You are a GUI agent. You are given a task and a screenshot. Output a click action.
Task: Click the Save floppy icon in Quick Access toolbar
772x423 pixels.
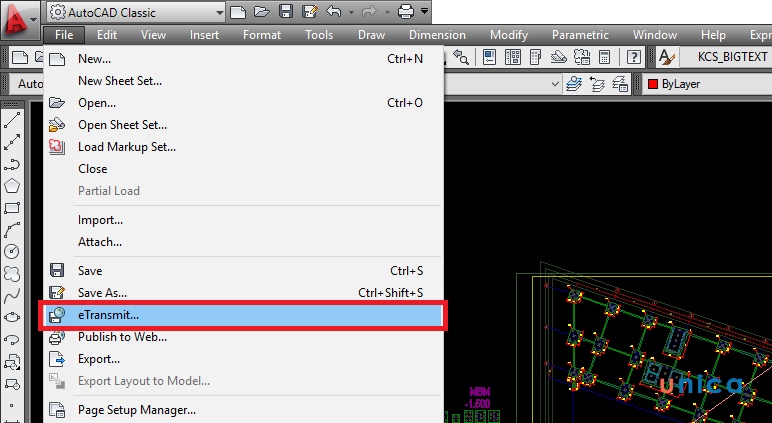pyautogui.click(x=286, y=12)
